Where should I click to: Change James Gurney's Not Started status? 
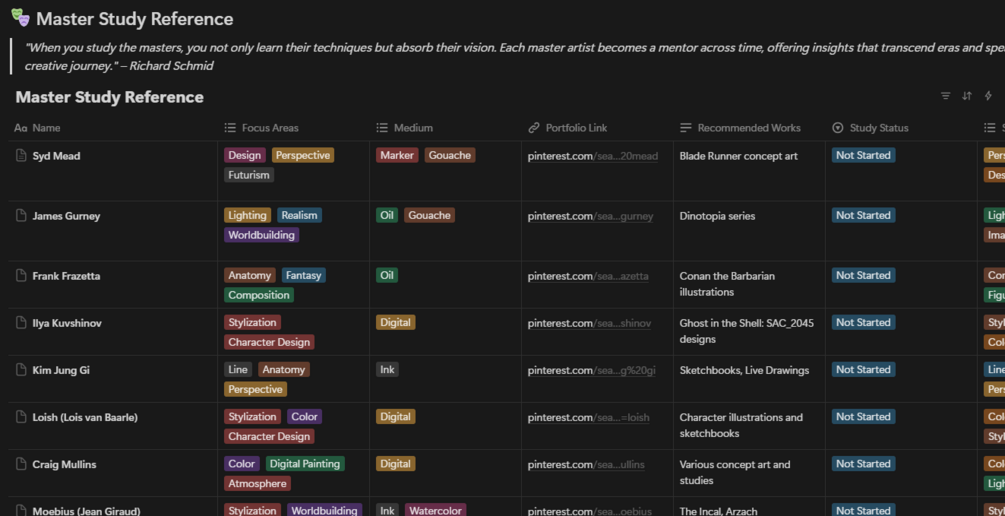point(863,215)
